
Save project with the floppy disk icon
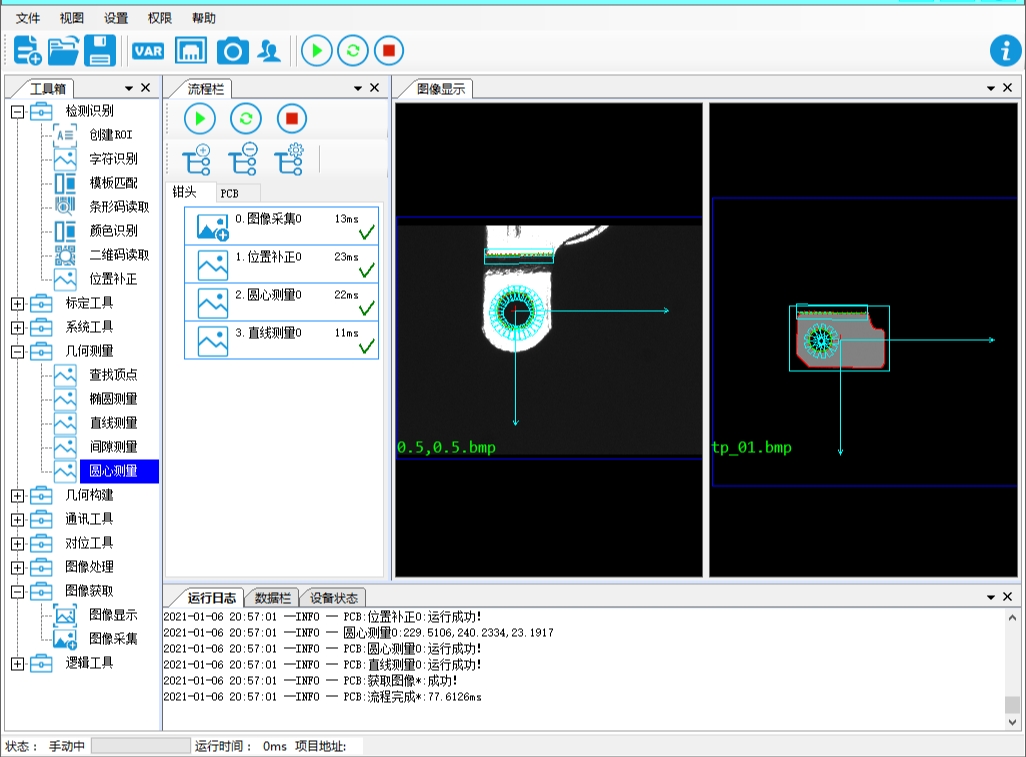tap(100, 50)
